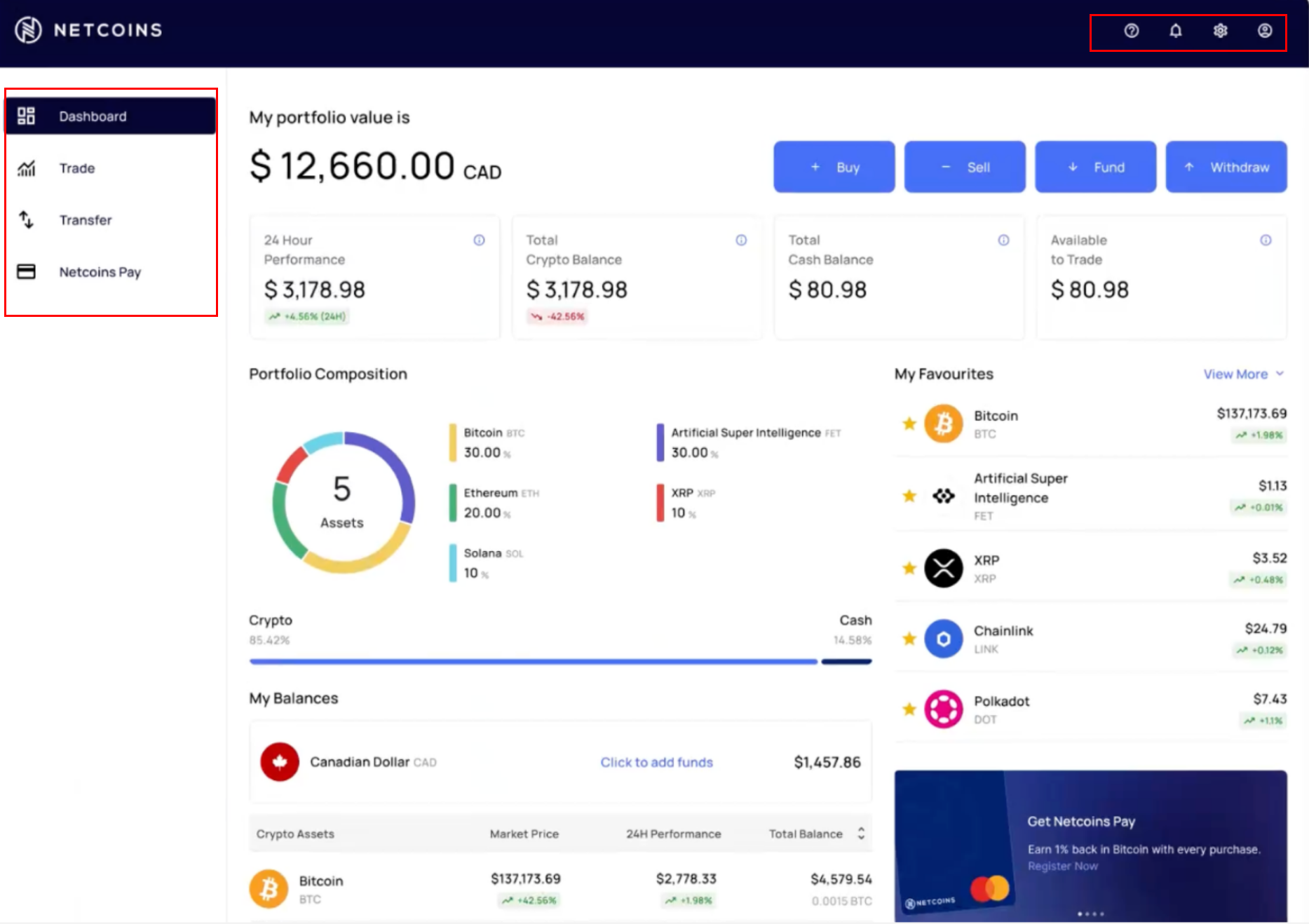Open the settings gear icon
This screenshot has height=924, width=1309.
click(1220, 31)
